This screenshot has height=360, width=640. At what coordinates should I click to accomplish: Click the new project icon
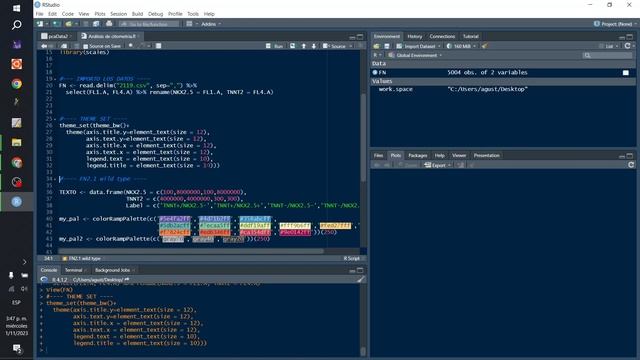57,24
